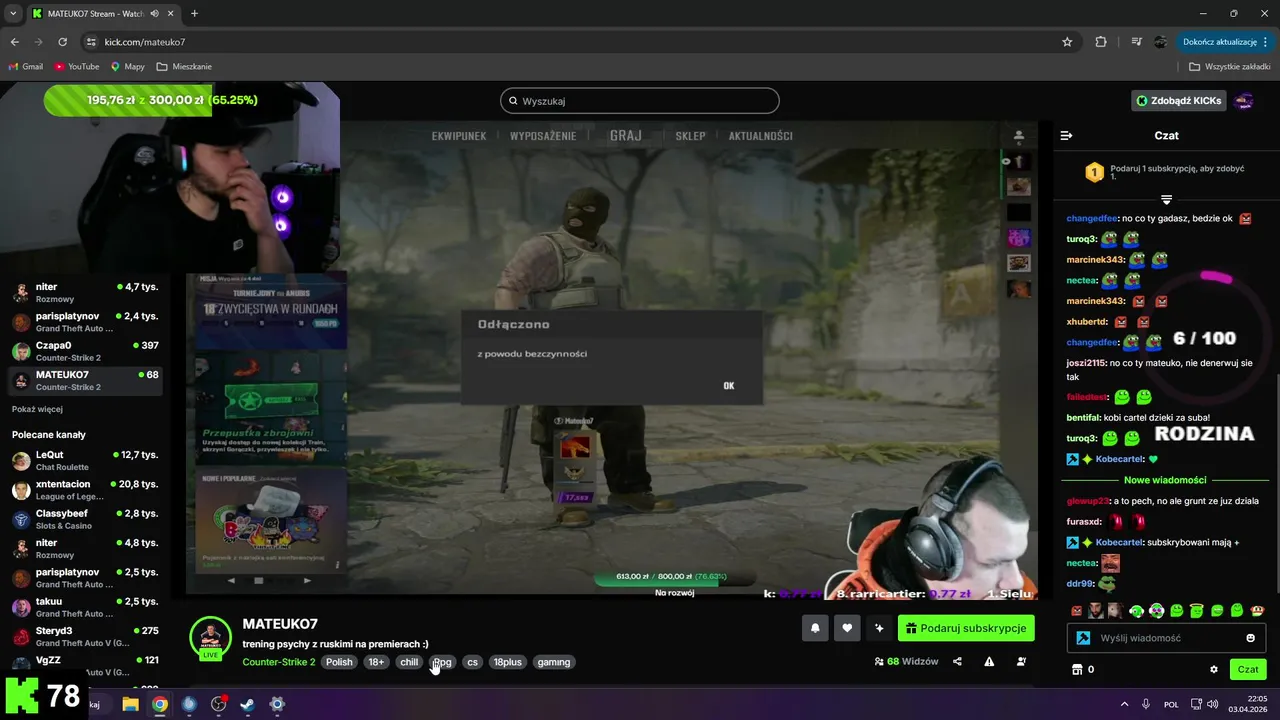Click Nowe wiadomości to jump to new messages
The image size is (1280, 720).
coord(1165,480)
